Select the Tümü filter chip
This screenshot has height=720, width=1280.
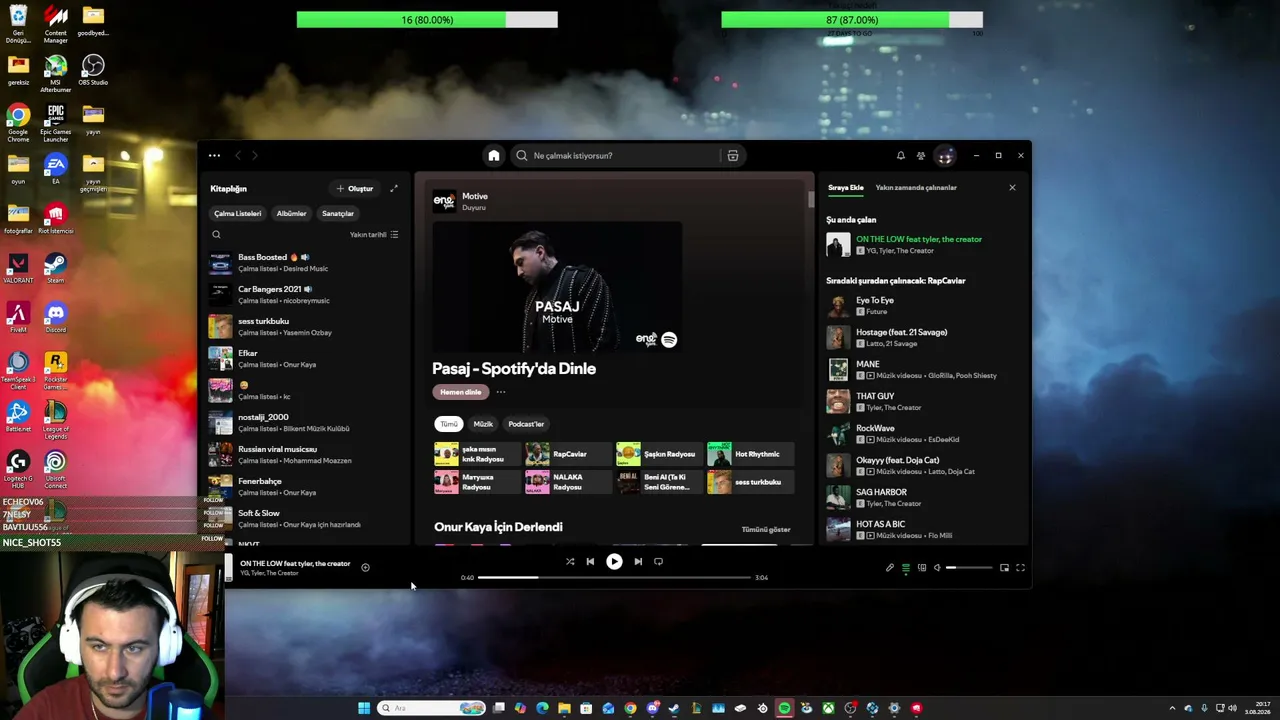pos(449,424)
